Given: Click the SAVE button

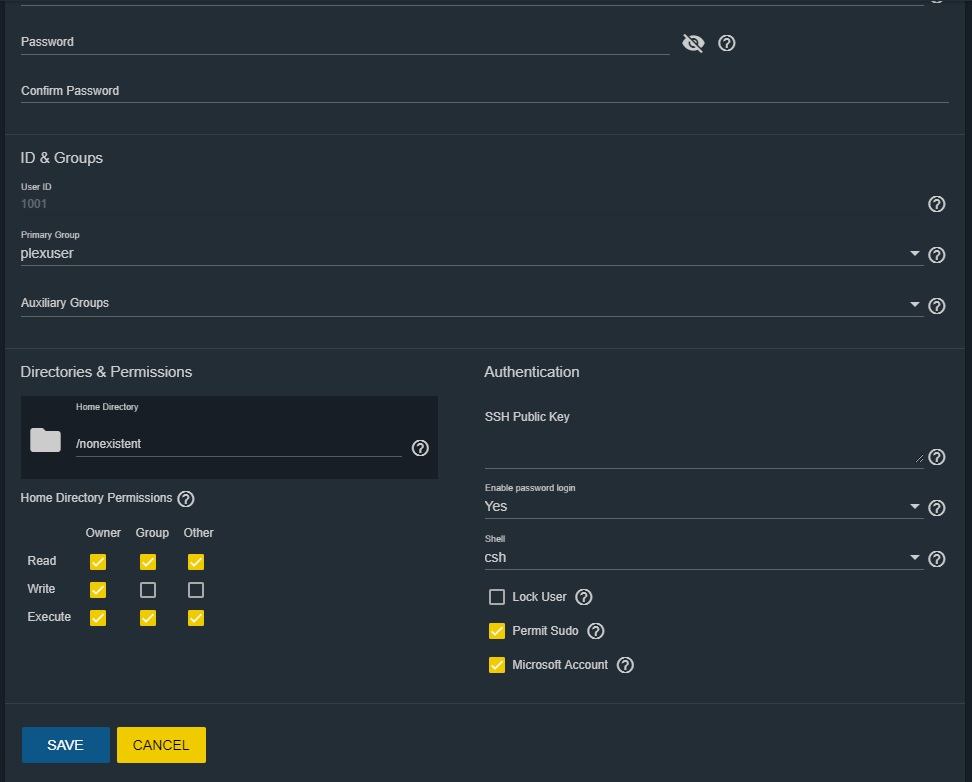Looking at the screenshot, I should (x=66, y=745).
